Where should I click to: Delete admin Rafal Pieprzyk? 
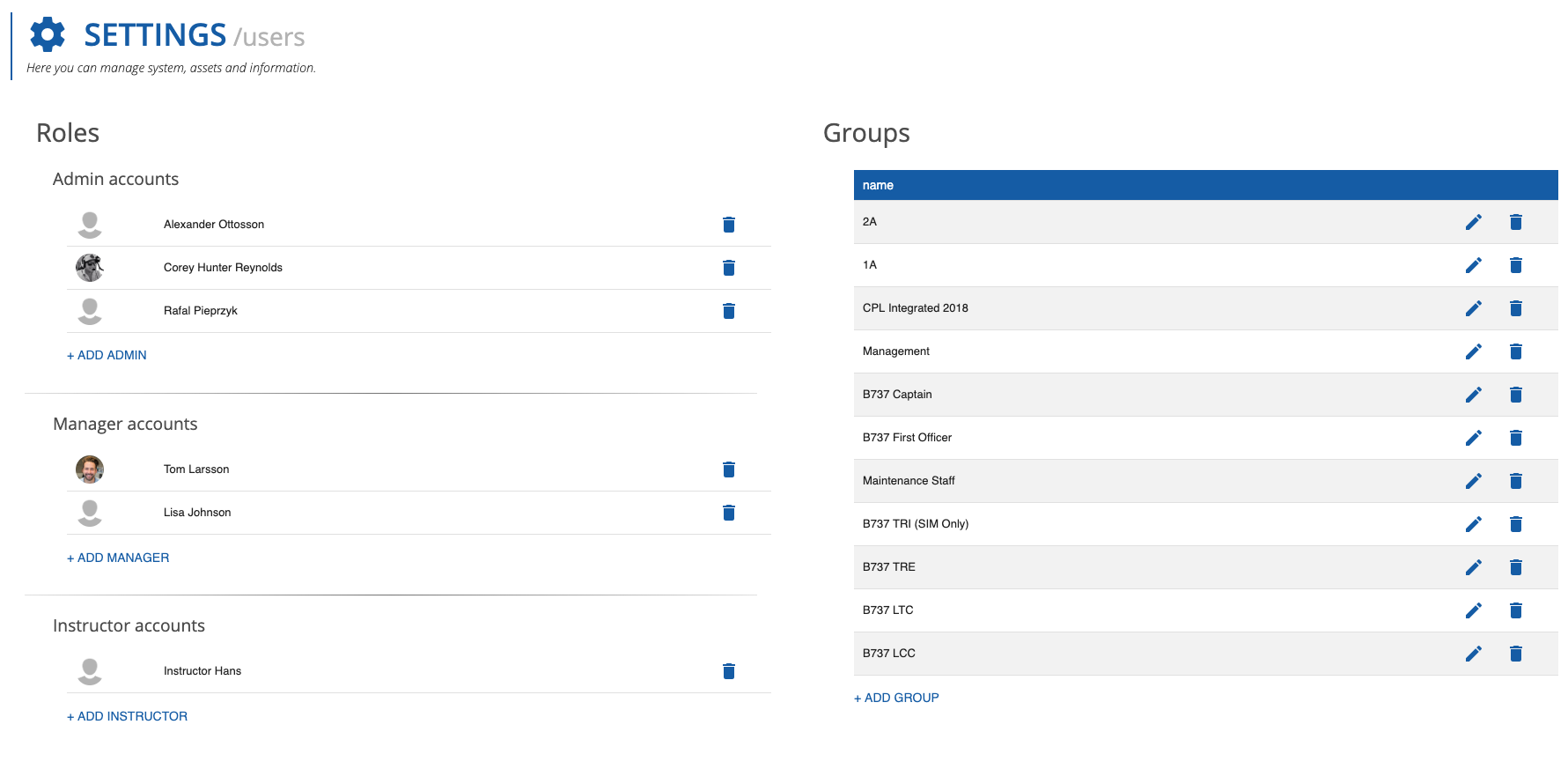729,311
